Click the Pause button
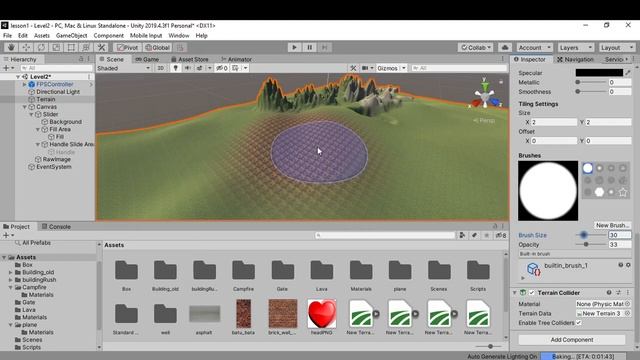Viewport: 640px width, 360px height. (309, 47)
